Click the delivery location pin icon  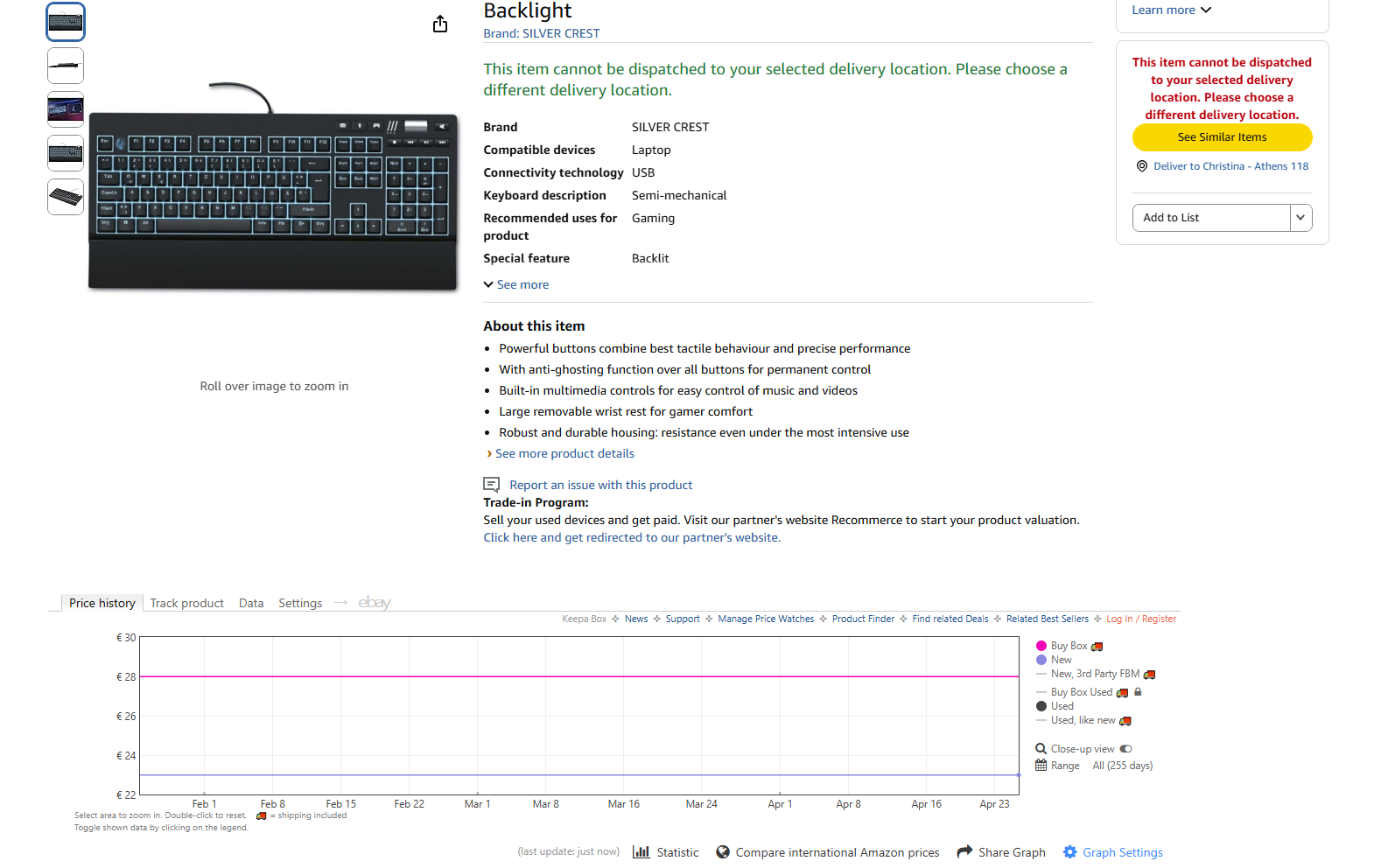(x=1142, y=166)
